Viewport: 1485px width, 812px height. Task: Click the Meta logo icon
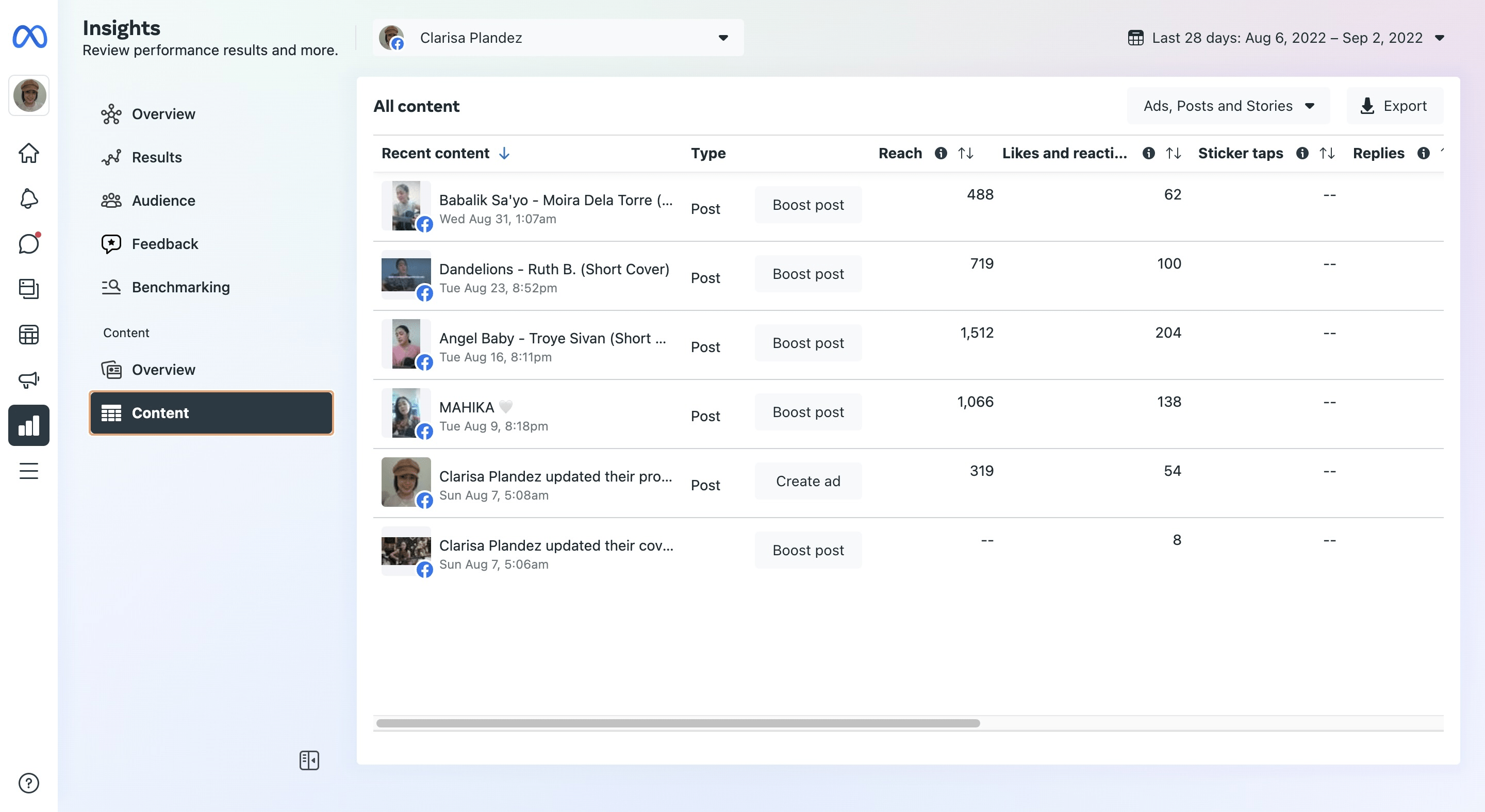29,37
